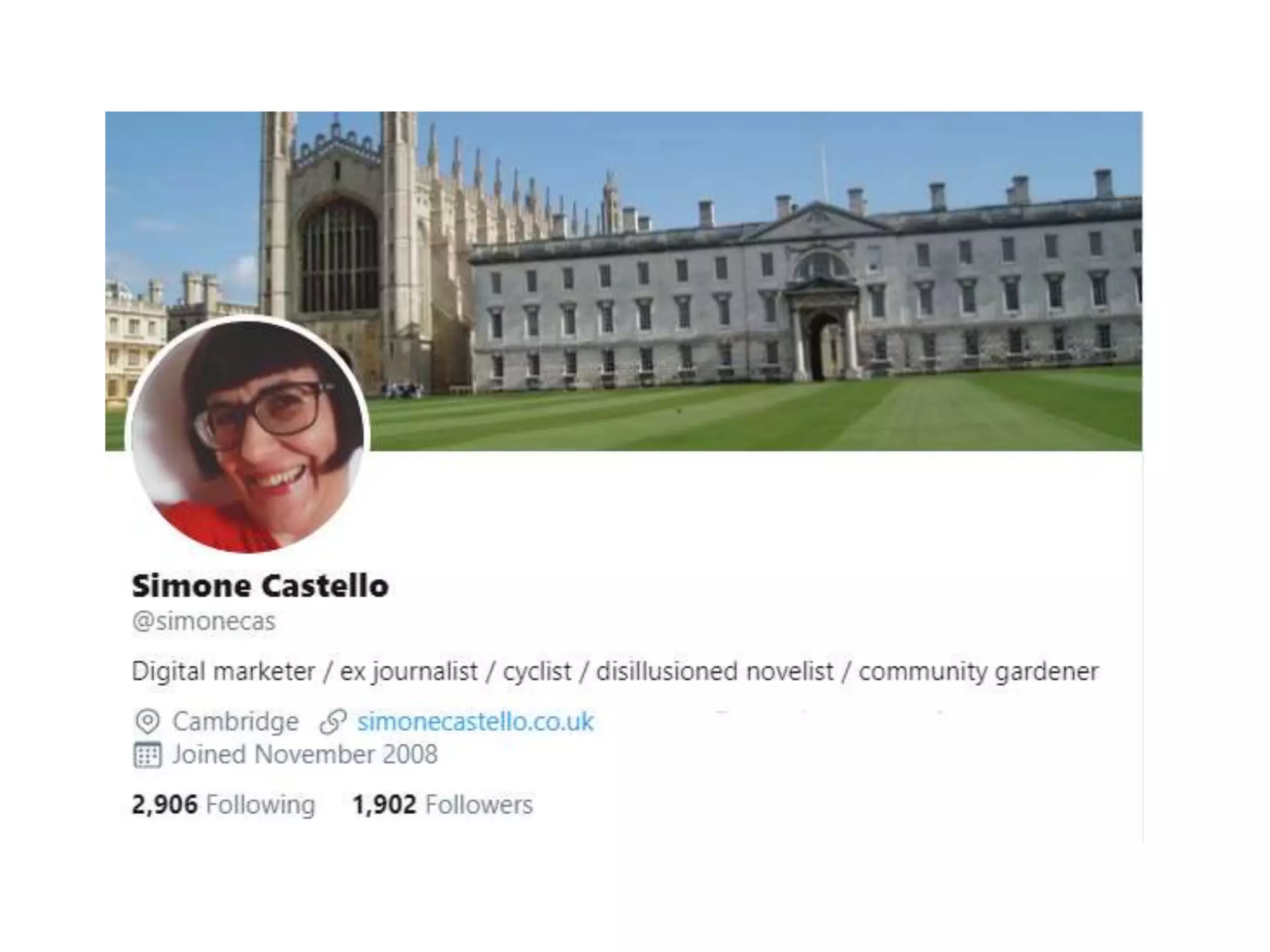Image resolution: width=1270 pixels, height=952 pixels.
Task: Click the profile bio starting Digital marketer
Action: (x=615, y=672)
